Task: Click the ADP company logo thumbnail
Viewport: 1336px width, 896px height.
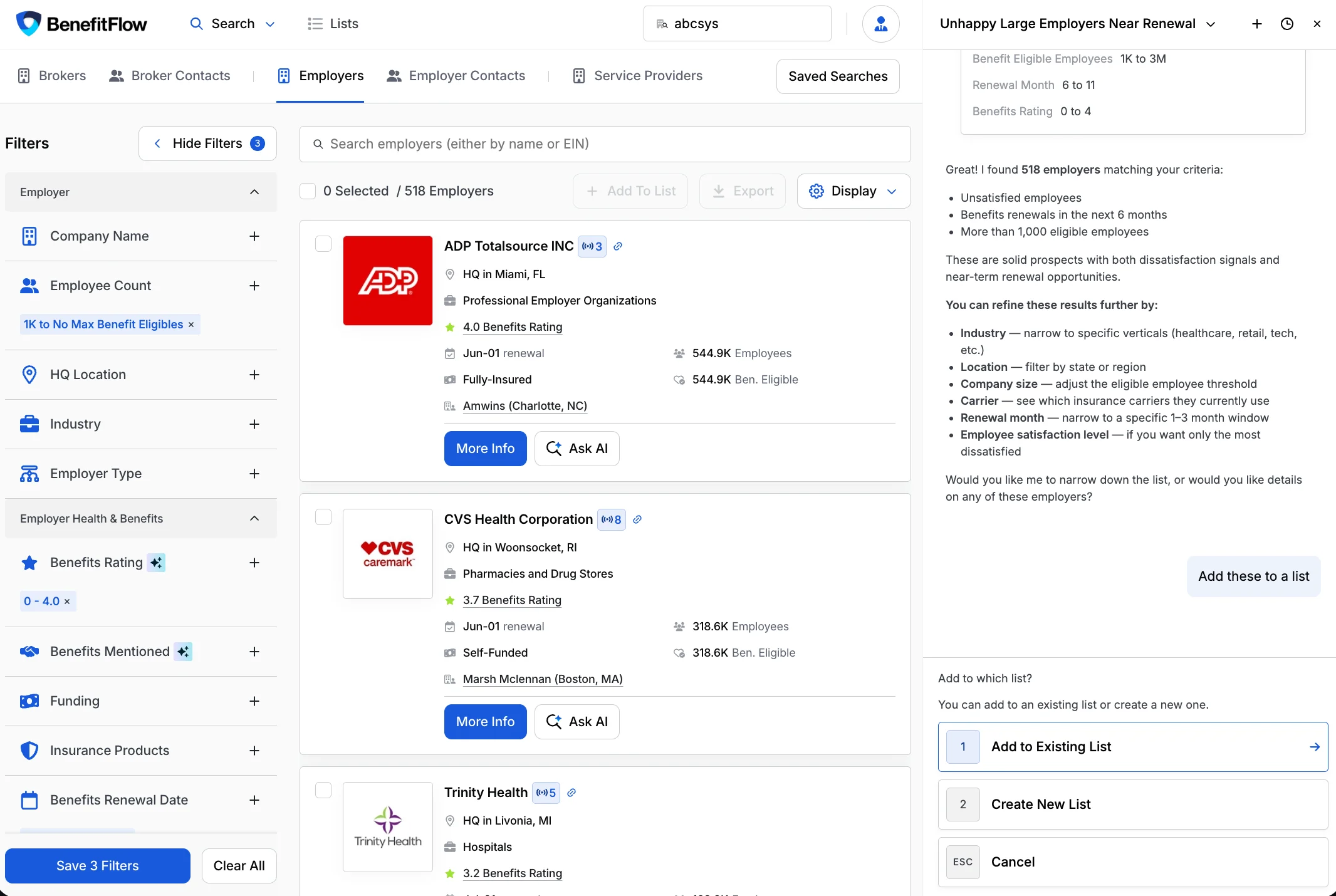Action: coord(388,281)
